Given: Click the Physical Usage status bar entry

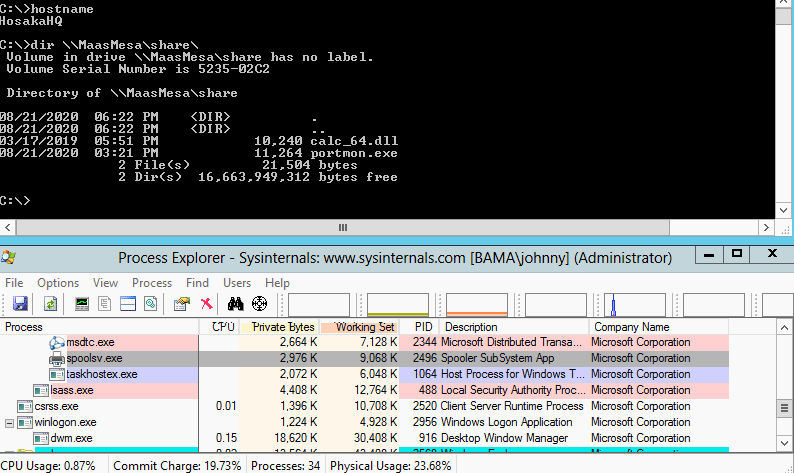Looking at the screenshot, I should click(x=390, y=465).
